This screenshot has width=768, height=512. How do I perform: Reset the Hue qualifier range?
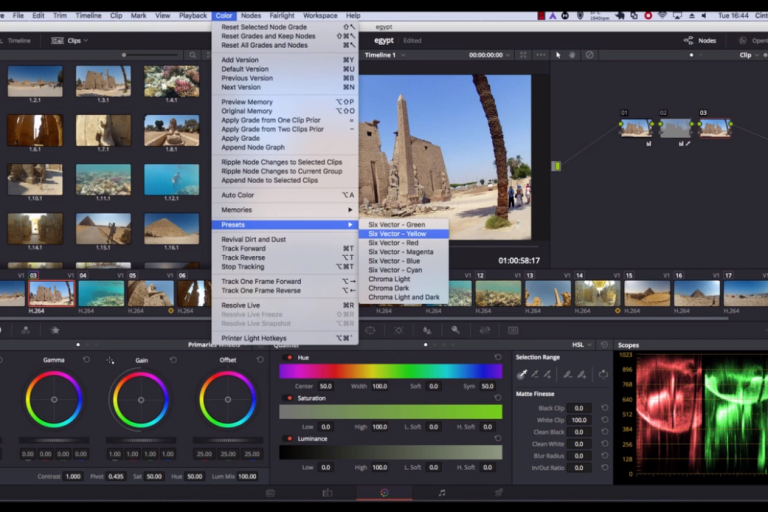498,357
